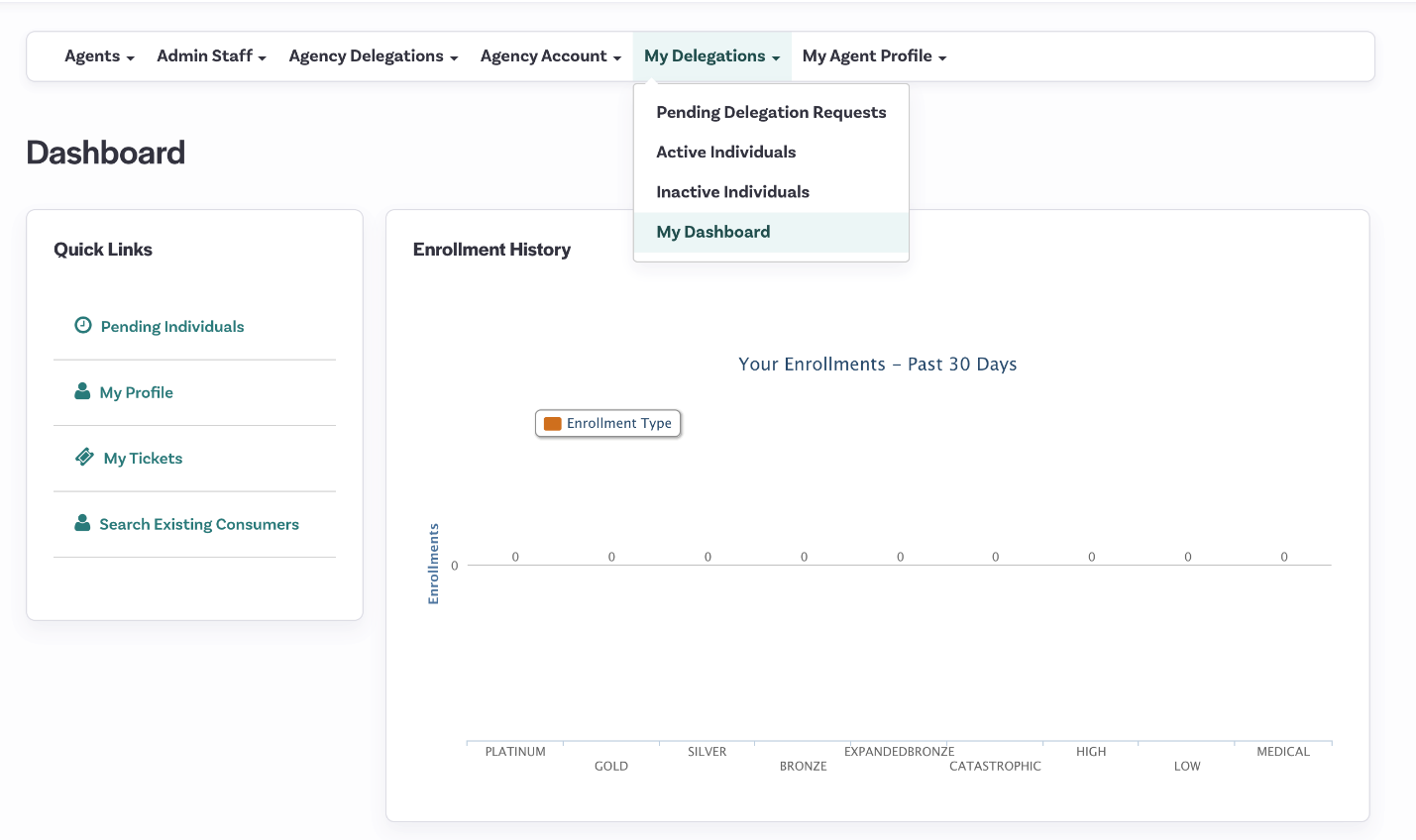Choose Active Individuals from the menu
Screen dimensions: 1416x840
pyautogui.click(x=771, y=152)
